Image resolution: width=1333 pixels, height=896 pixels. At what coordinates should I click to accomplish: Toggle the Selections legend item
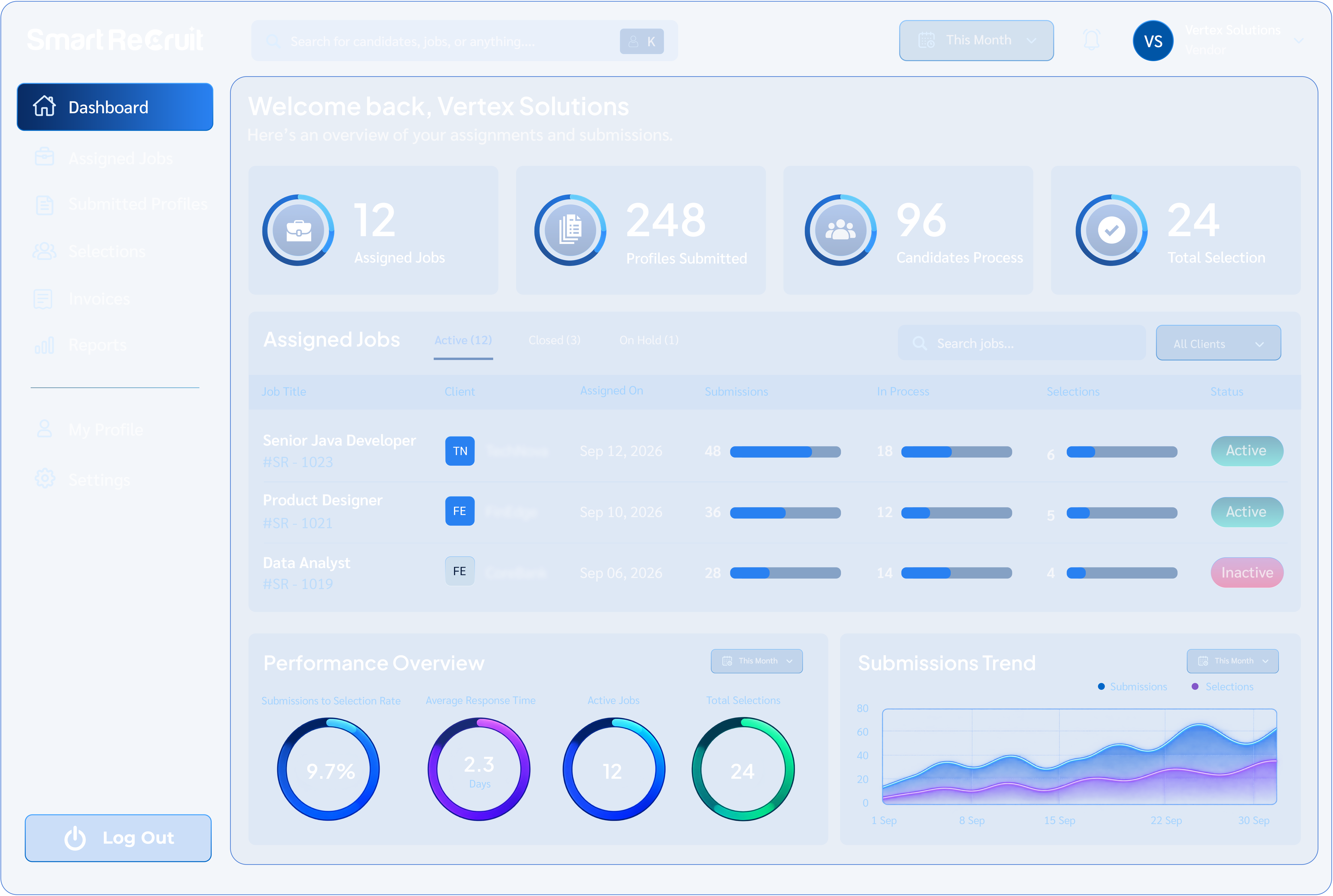[x=1222, y=686]
